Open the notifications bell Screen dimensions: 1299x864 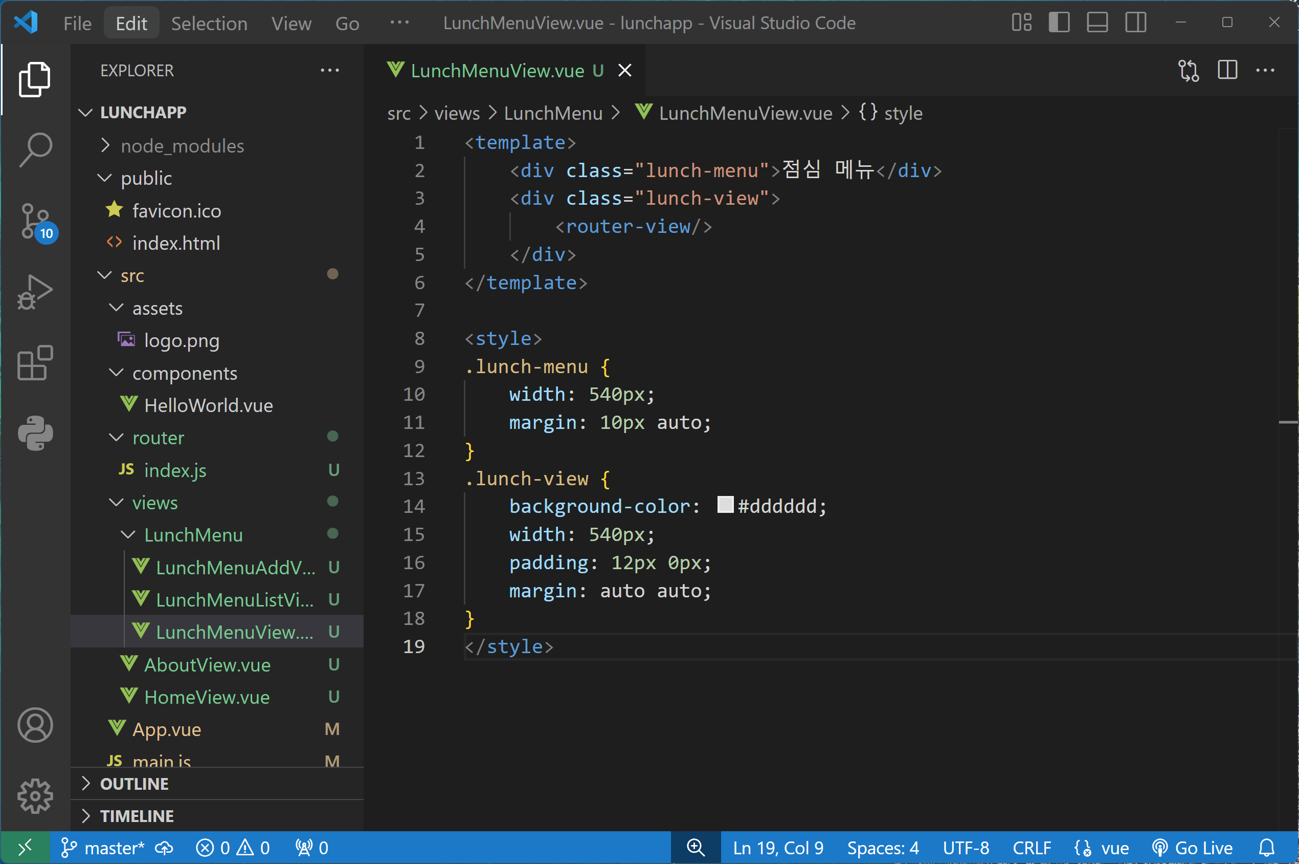point(1267,848)
